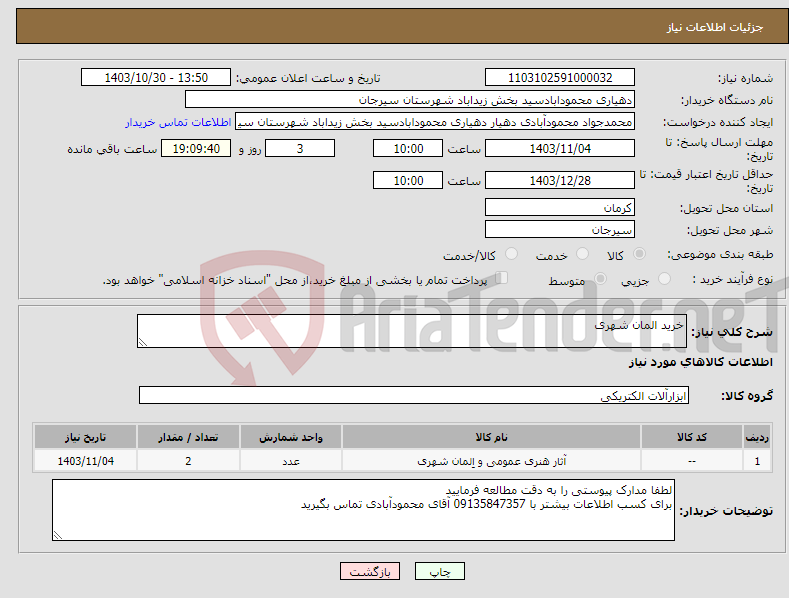Image resolution: width=789 pixels, height=598 pixels.
Task: Select the متوسط purchase type radio
Action: (x=600, y=278)
